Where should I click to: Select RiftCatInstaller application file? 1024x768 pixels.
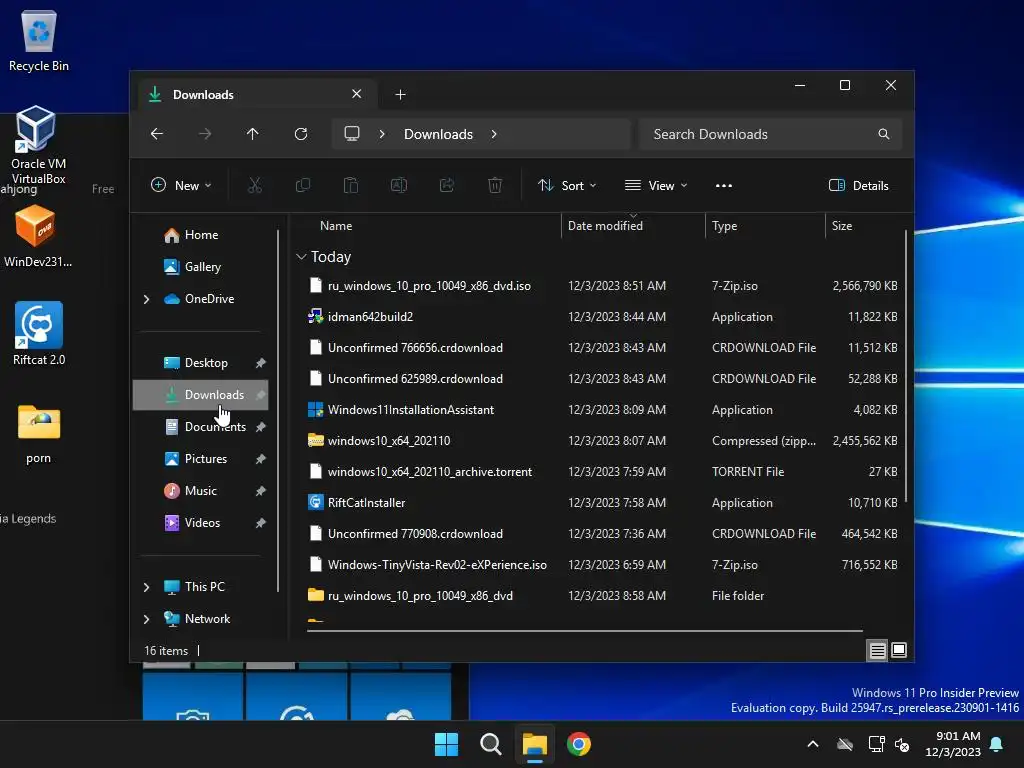[x=366, y=503]
